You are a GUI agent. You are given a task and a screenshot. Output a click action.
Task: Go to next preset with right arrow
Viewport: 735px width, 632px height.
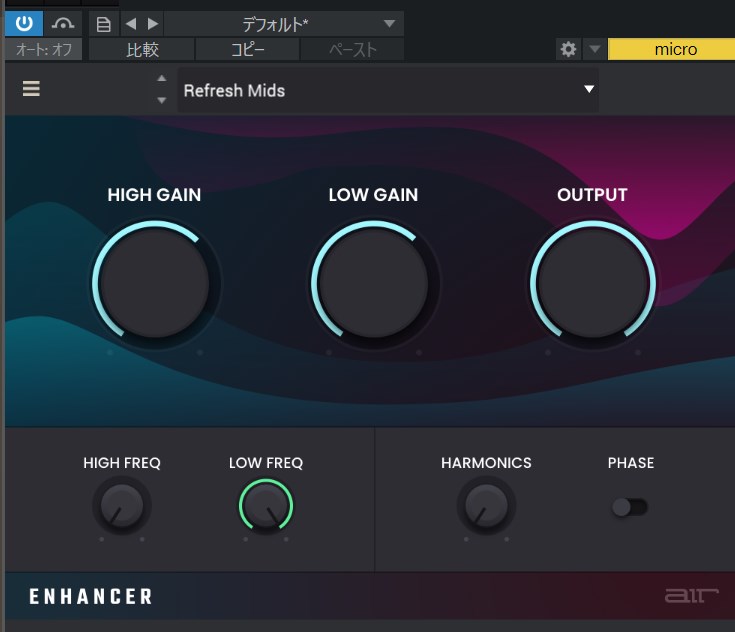tap(153, 24)
